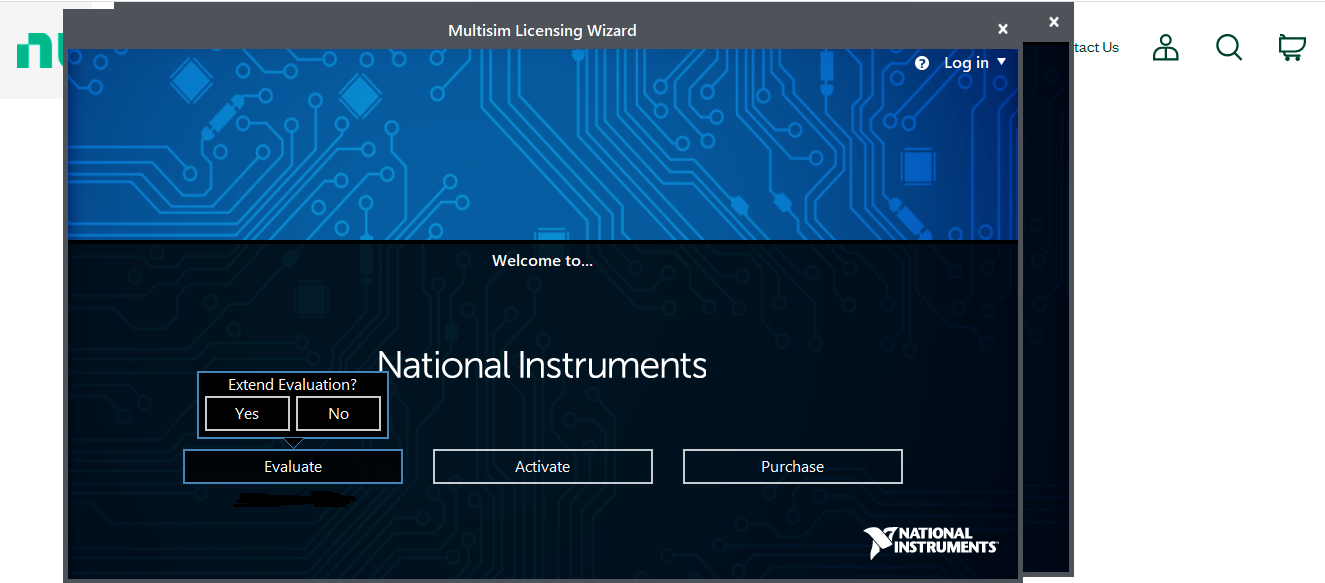Image resolution: width=1325 pixels, height=583 pixels.
Task: Click the help question mark icon
Action: pos(922,63)
